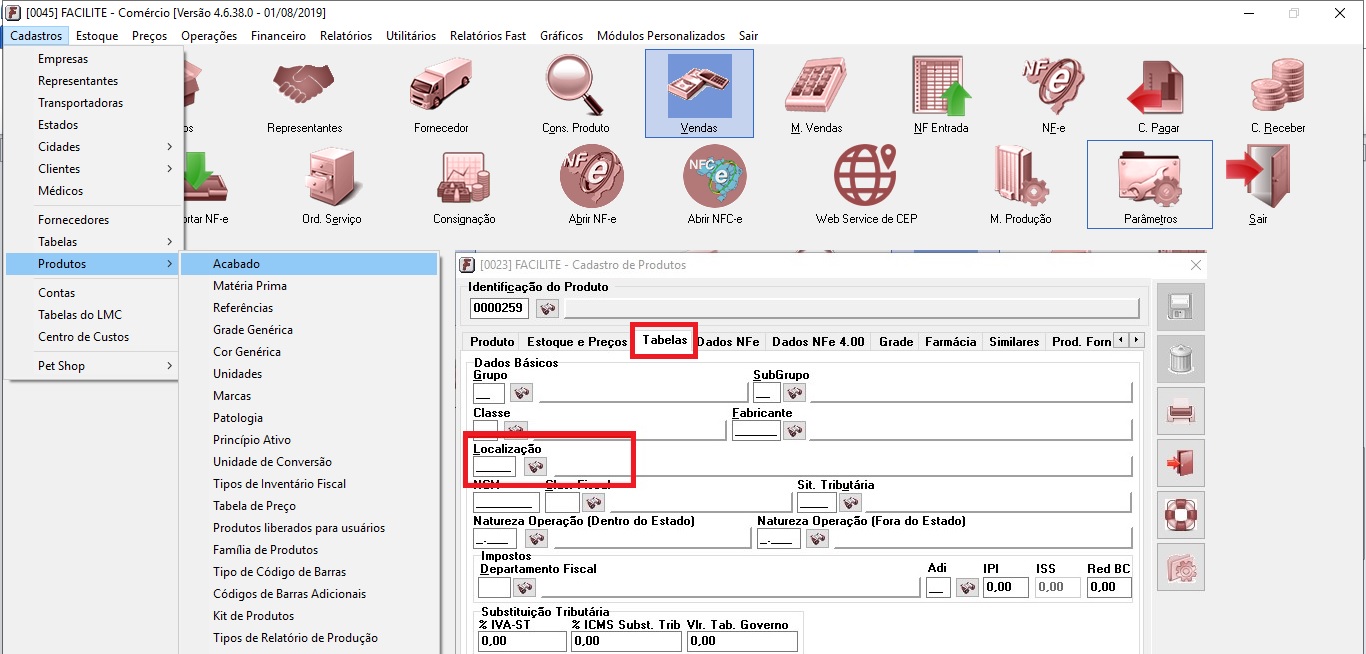Click the SubGrupo binoculars search button

[x=795, y=392]
